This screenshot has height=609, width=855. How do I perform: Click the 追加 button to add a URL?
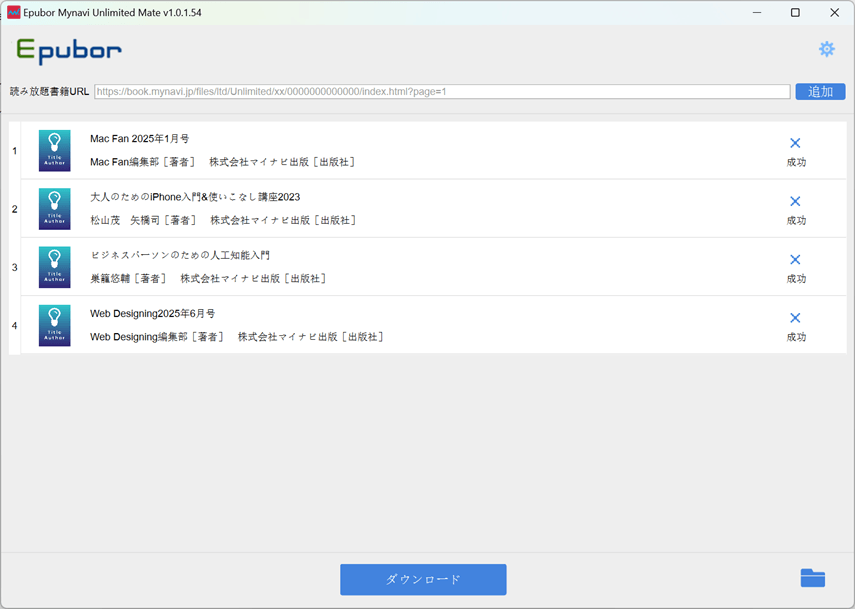[820, 91]
